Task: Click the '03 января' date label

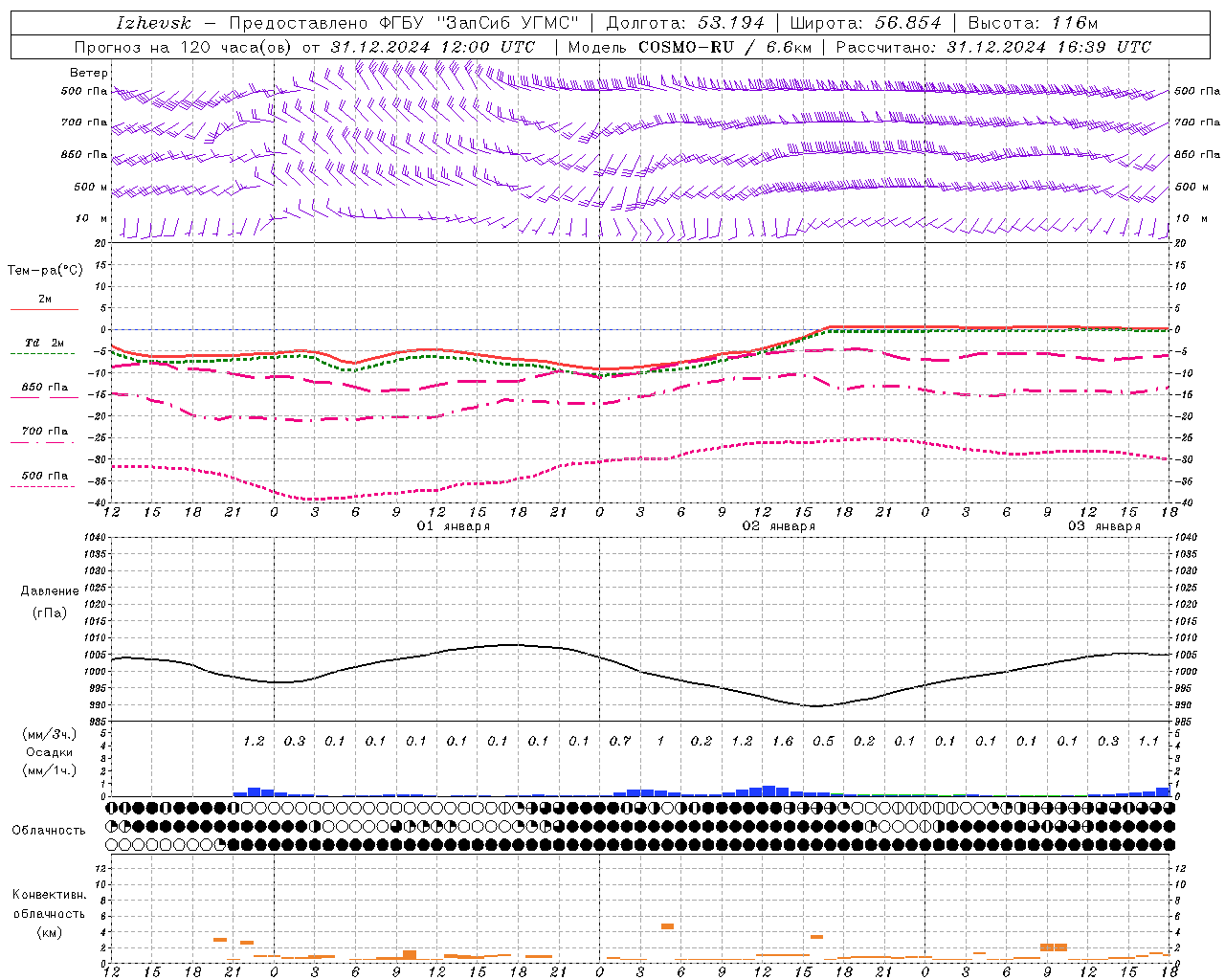Action: (x=1104, y=526)
